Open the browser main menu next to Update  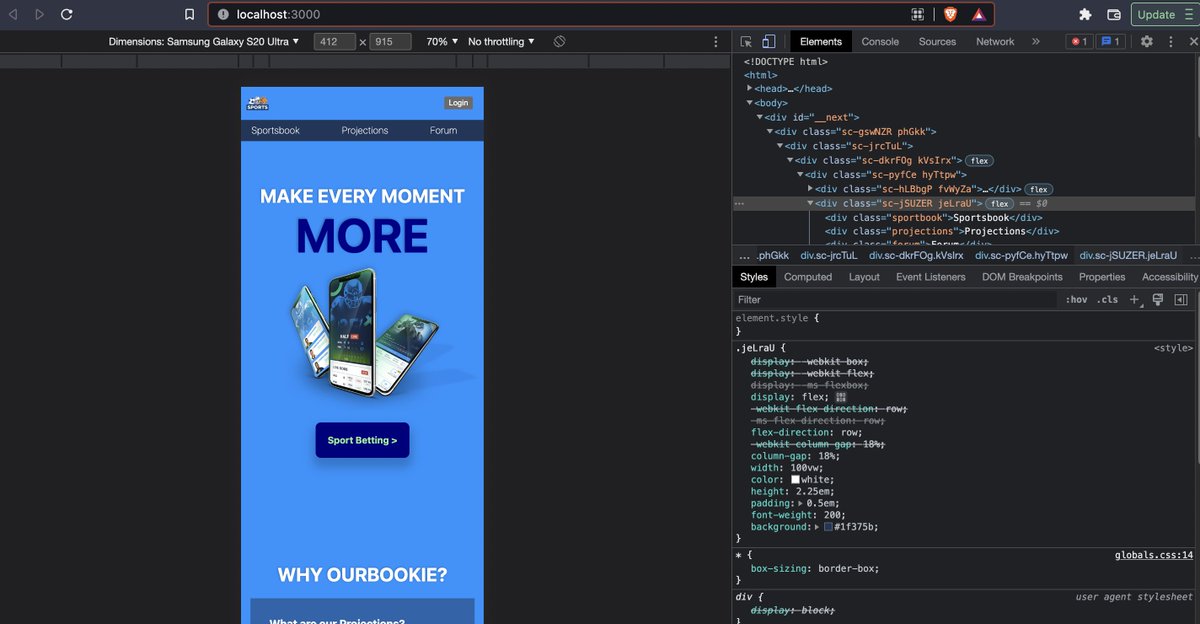1190,14
